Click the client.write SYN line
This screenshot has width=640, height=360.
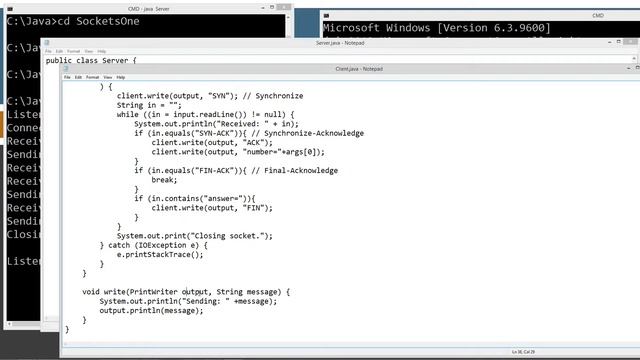[x=210, y=96]
